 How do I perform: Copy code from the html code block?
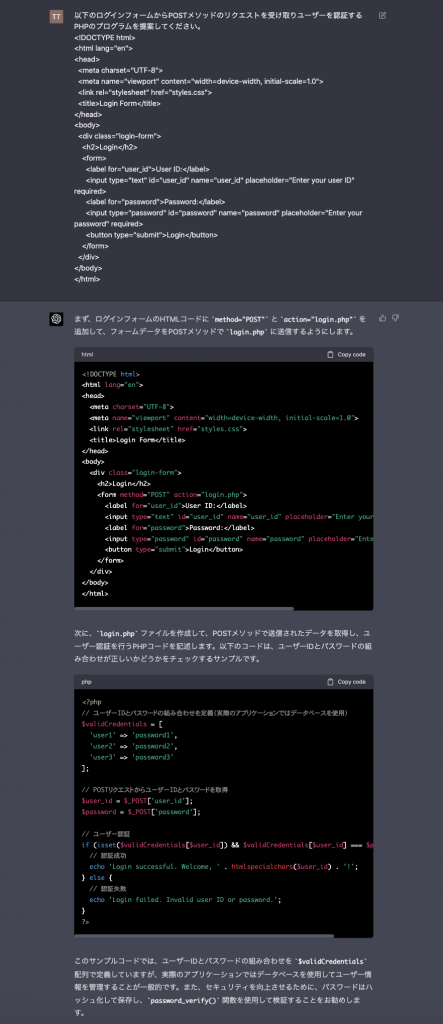click(x=346, y=354)
